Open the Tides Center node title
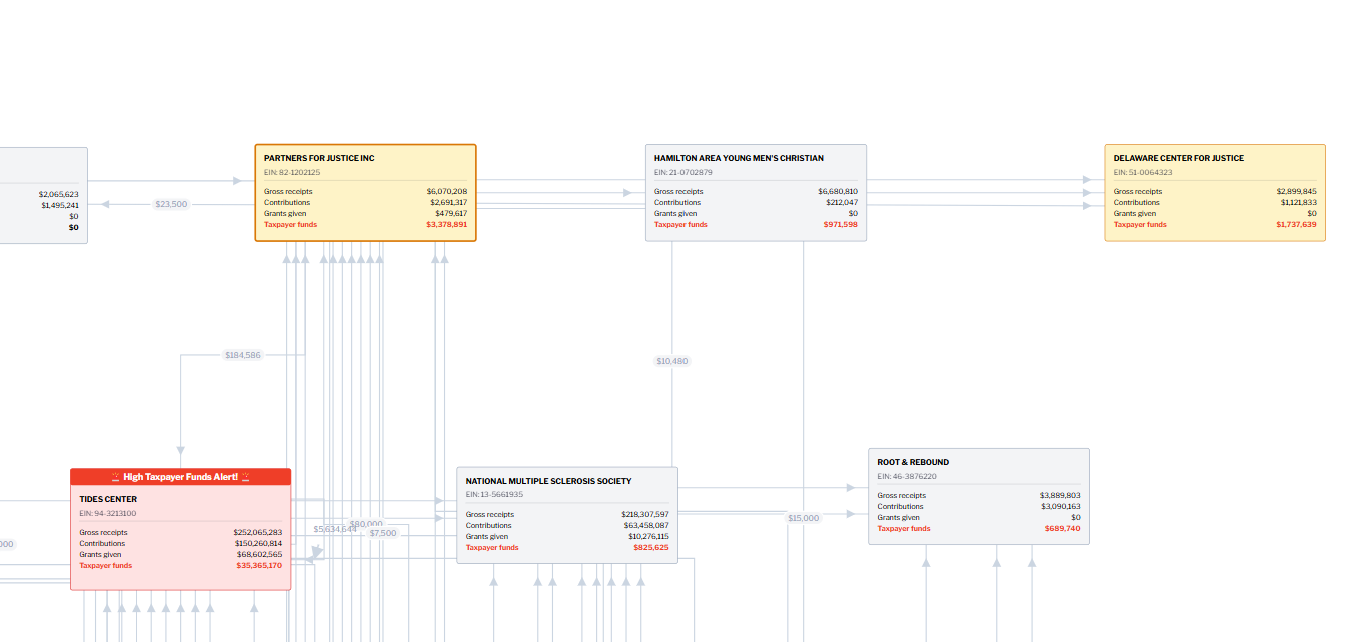Image resolution: width=1370 pixels, height=642 pixels. coord(108,499)
